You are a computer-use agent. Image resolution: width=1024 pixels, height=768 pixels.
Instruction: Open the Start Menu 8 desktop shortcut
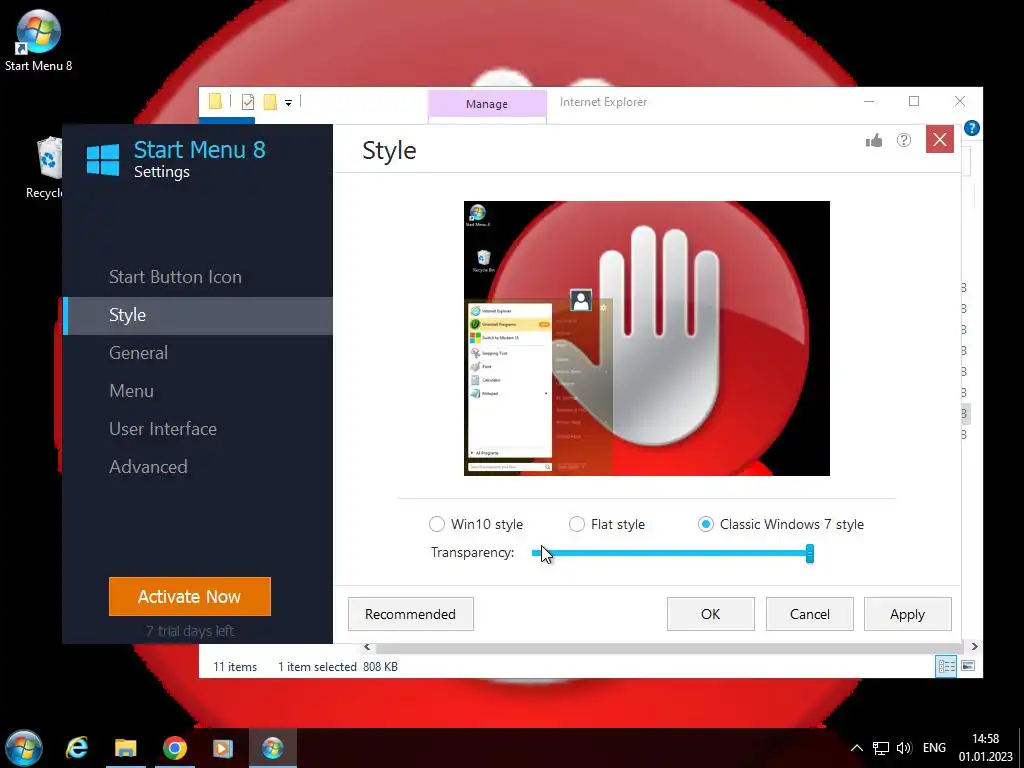tap(38, 39)
